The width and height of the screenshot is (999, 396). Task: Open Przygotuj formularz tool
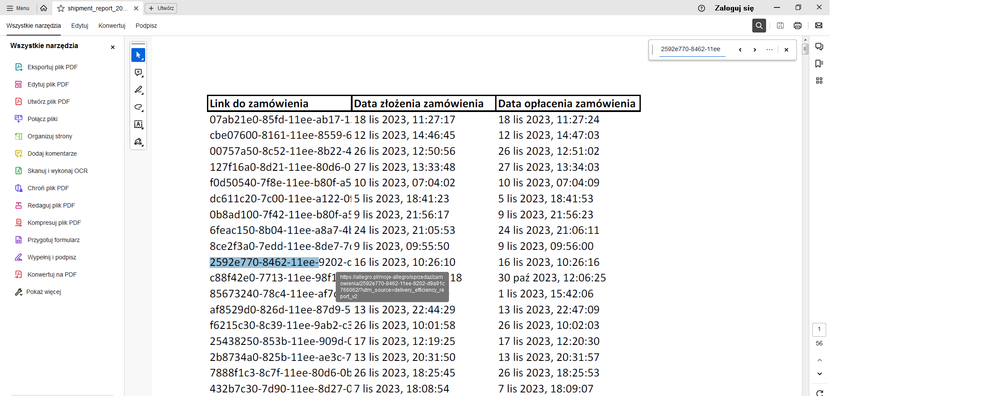[47, 240]
